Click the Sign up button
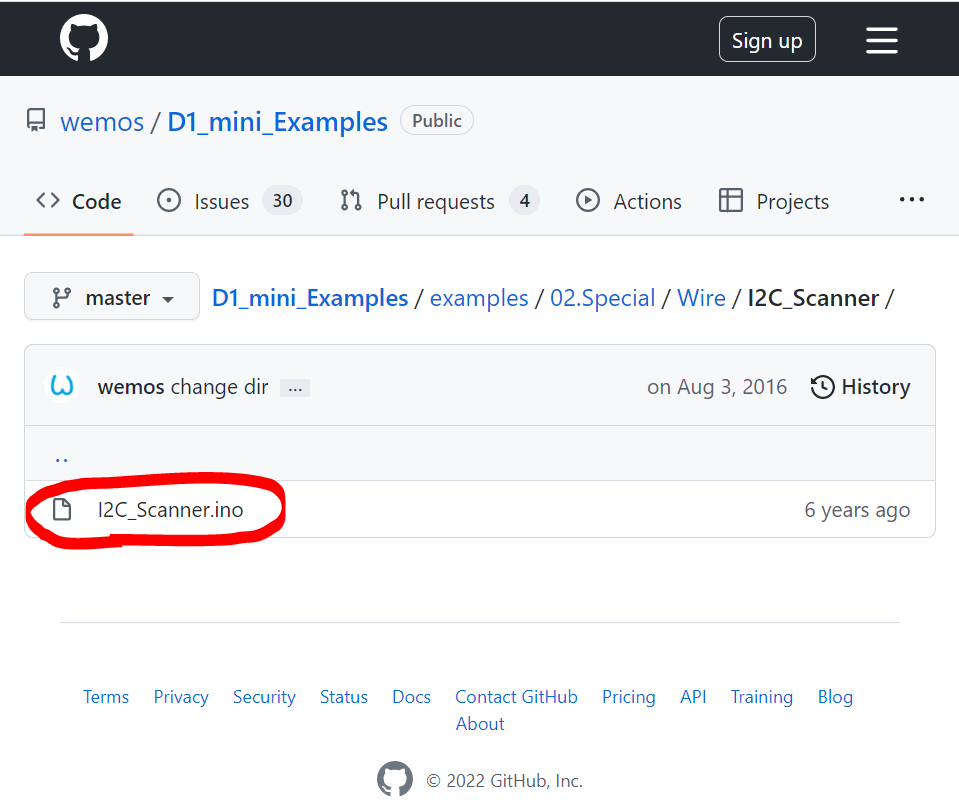 coord(767,40)
